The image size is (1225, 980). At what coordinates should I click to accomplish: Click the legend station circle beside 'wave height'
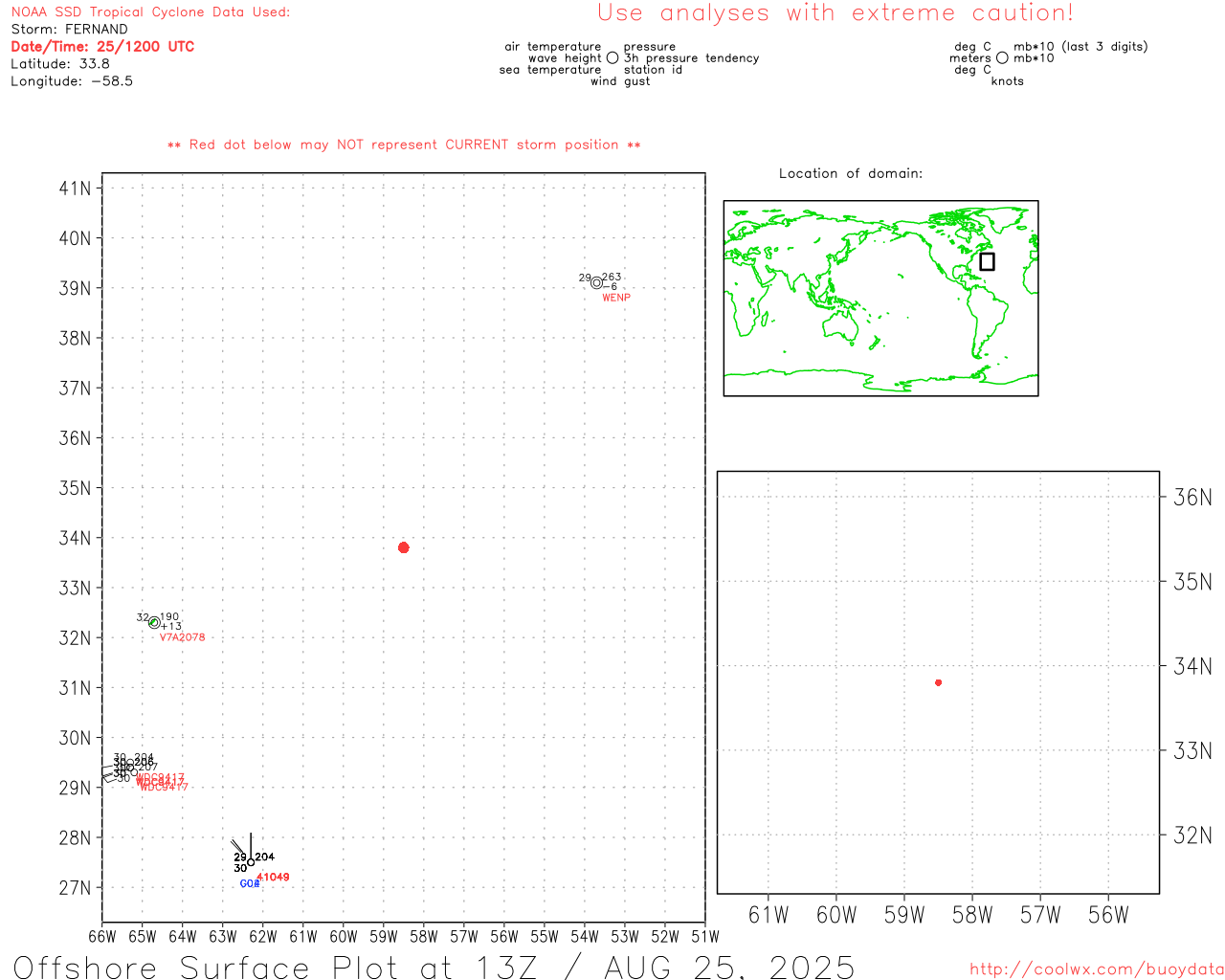[x=612, y=57]
